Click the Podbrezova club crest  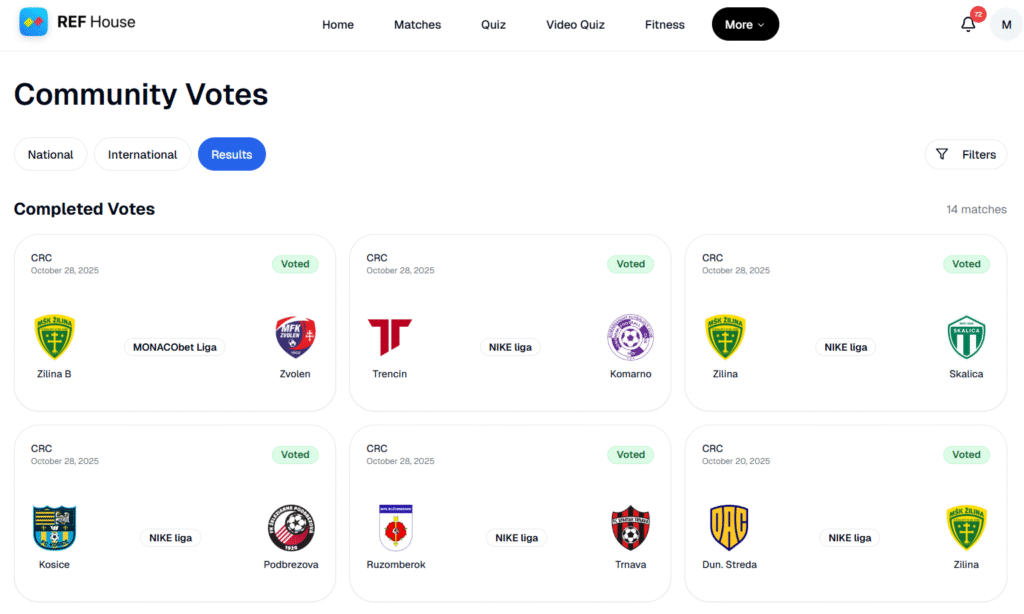[x=295, y=528]
